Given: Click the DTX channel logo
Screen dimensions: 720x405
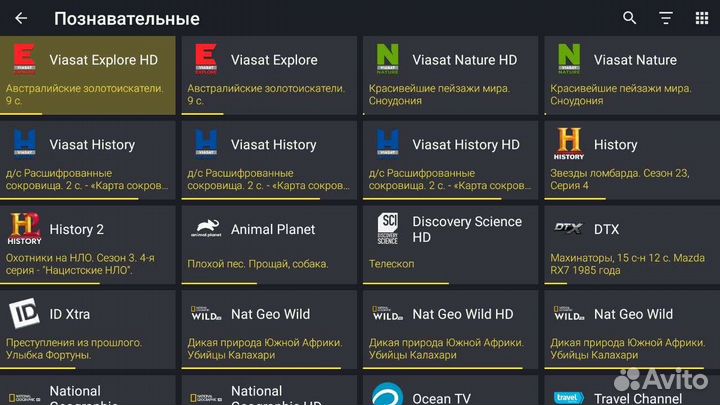Looking at the screenshot, I should [x=568, y=228].
